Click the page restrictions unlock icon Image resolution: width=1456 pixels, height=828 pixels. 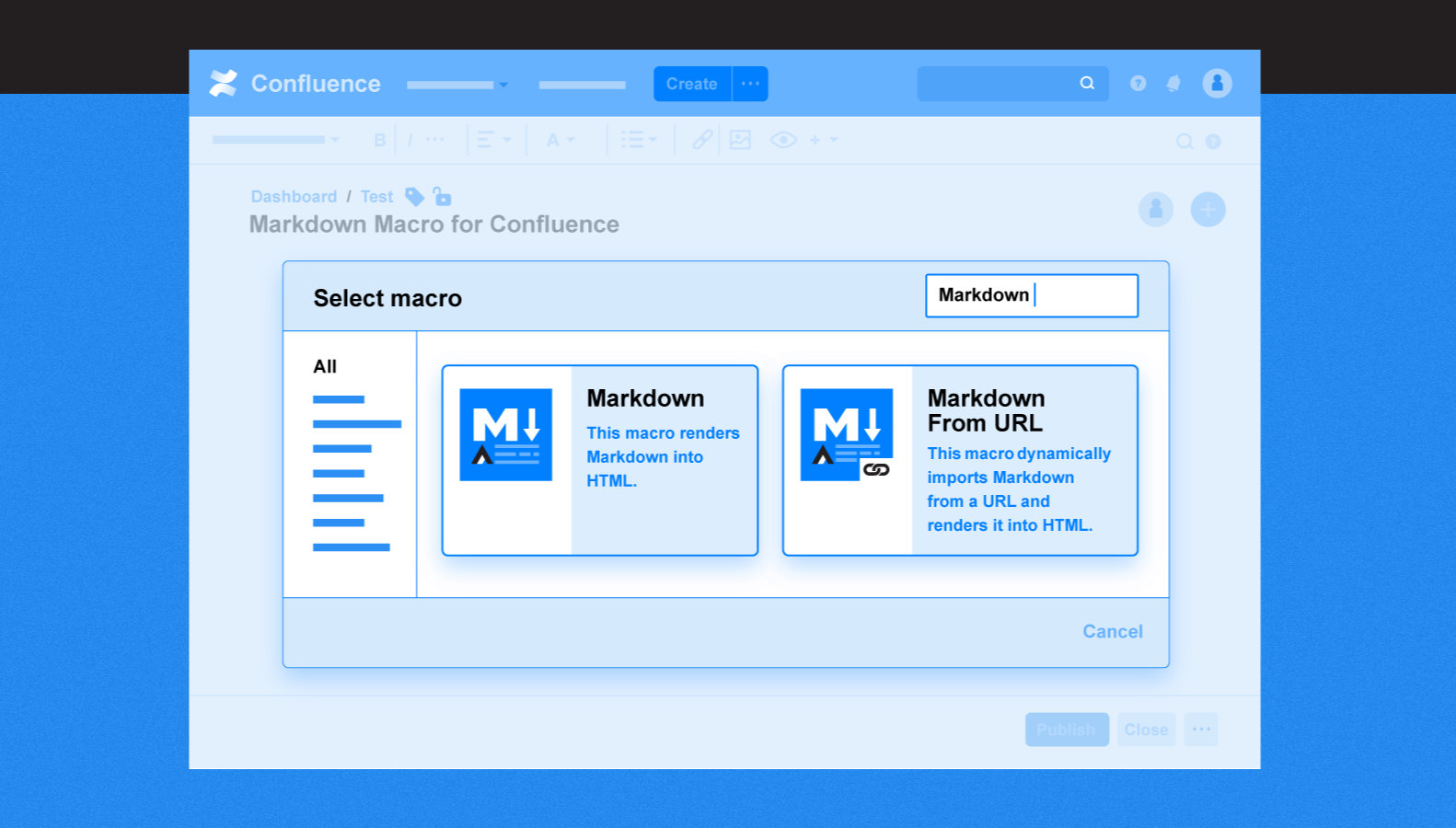click(443, 197)
